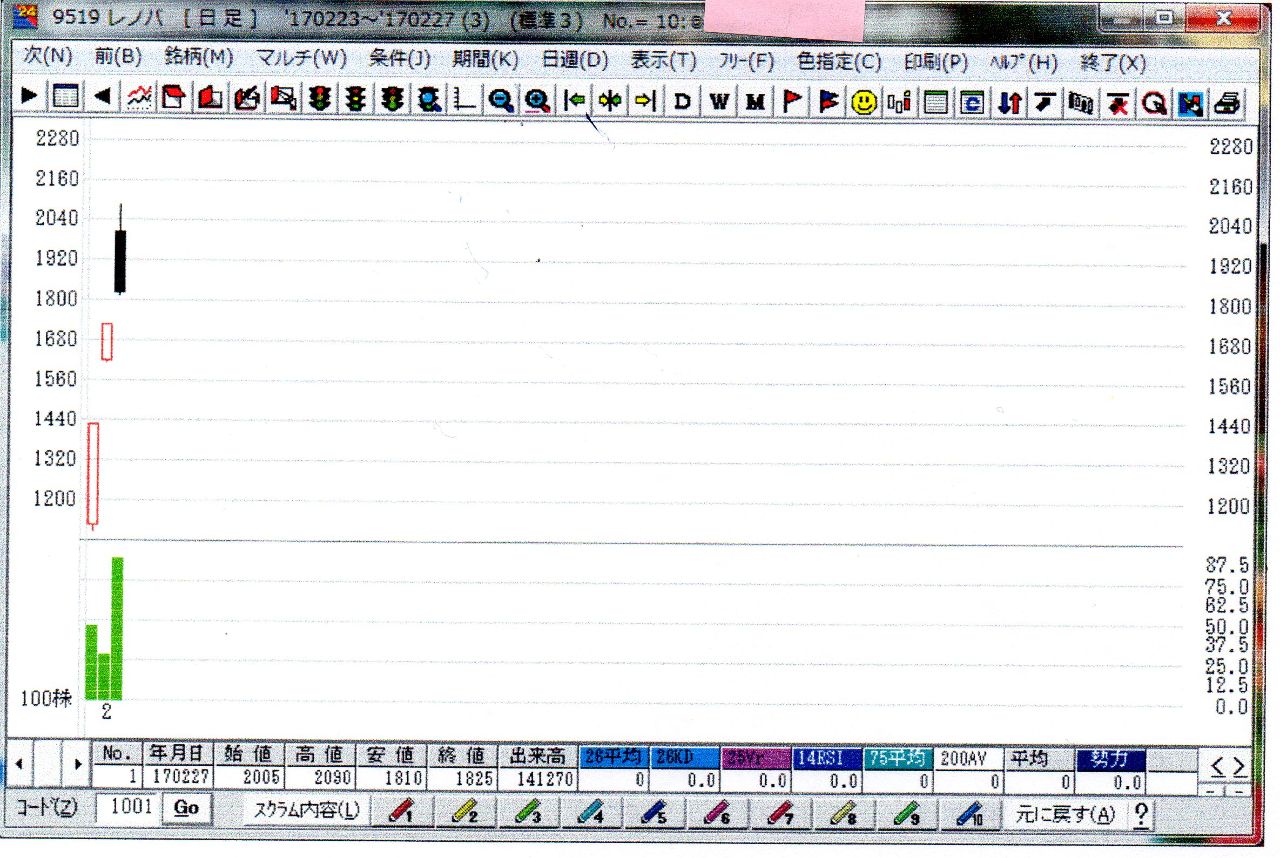
Task: Open the 銘柄(M) menu
Action: coord(198,60)
